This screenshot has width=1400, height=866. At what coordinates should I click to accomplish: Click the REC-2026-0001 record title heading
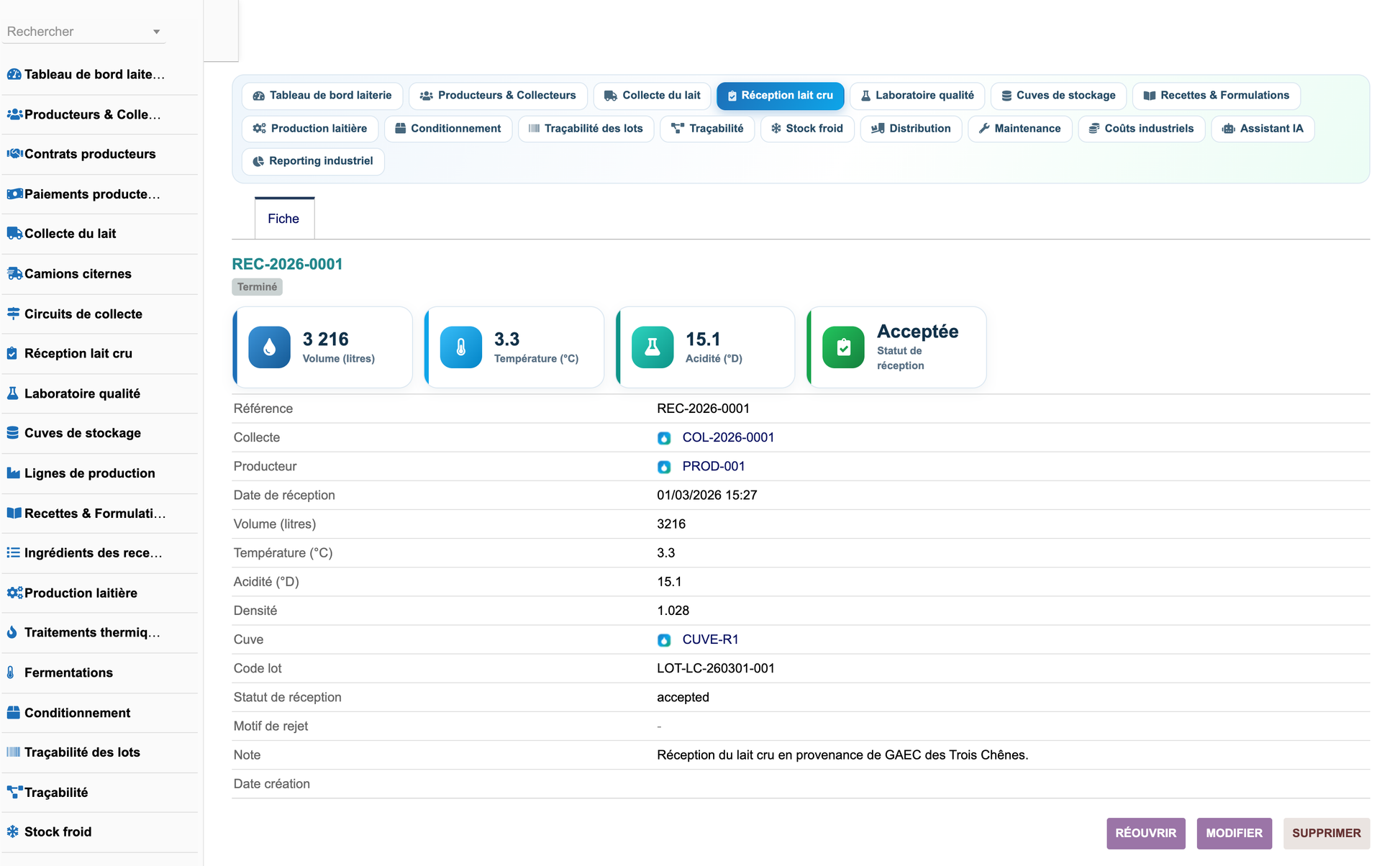pyautogui.click(x=287, y=264)
